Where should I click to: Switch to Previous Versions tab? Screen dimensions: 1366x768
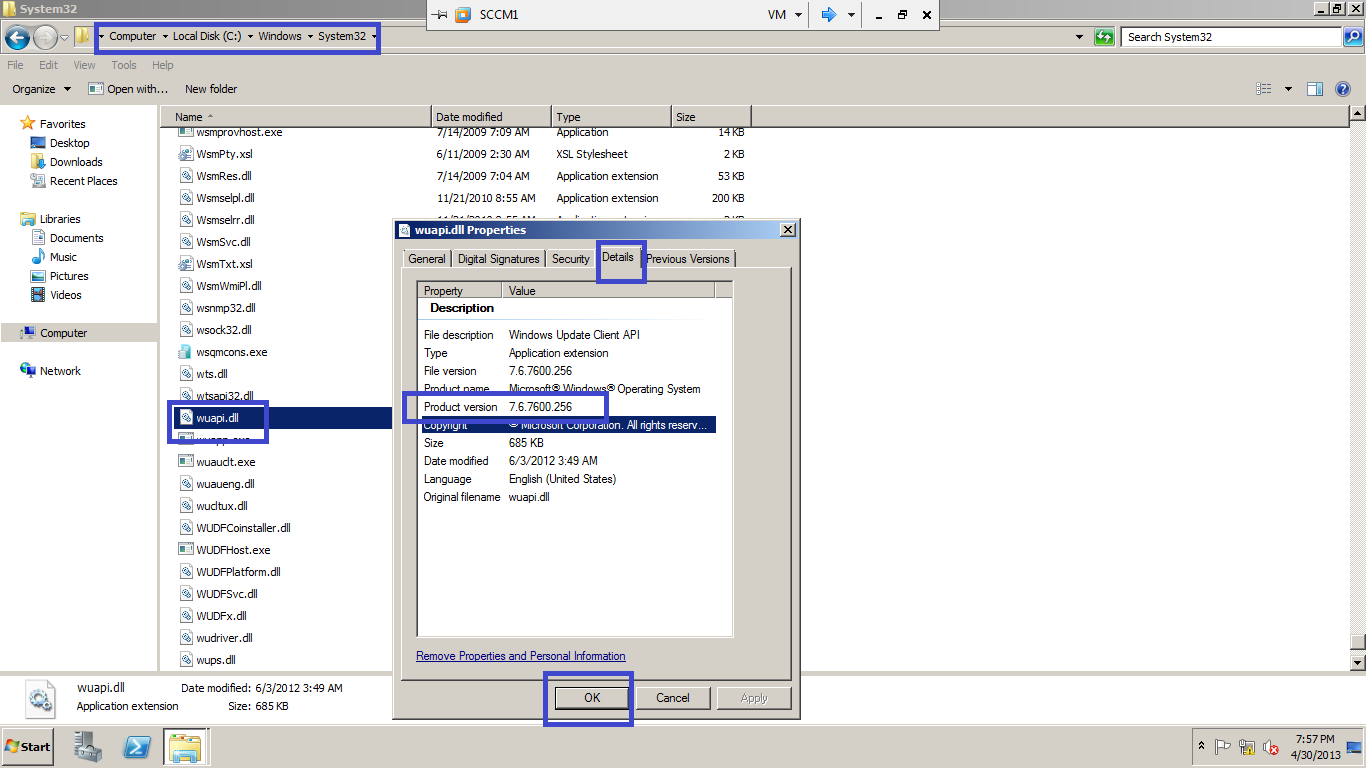pos(688,259)
